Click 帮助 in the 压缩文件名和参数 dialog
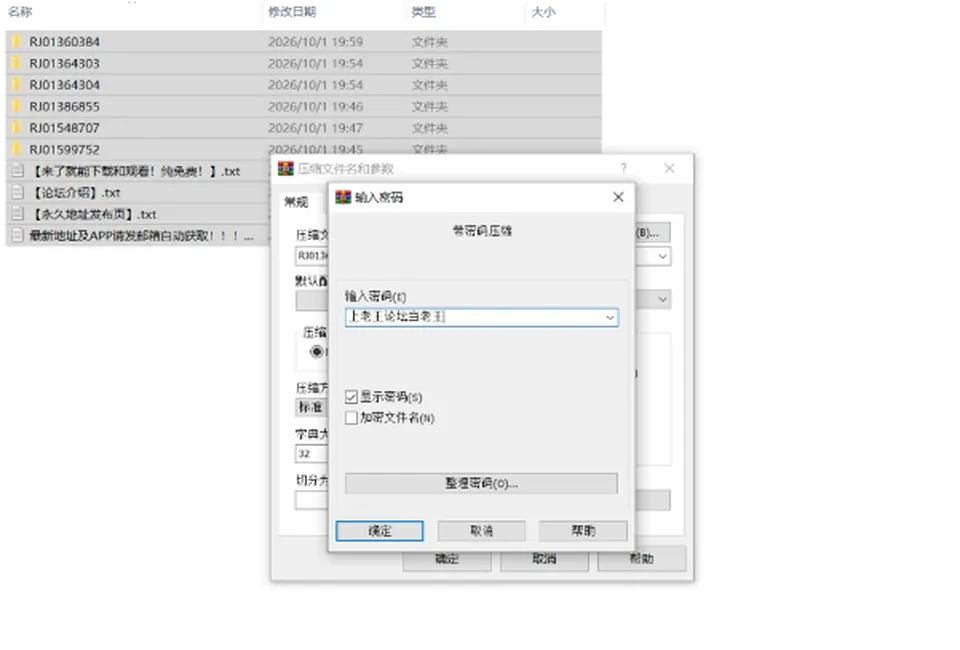 [x=642, y=559]
